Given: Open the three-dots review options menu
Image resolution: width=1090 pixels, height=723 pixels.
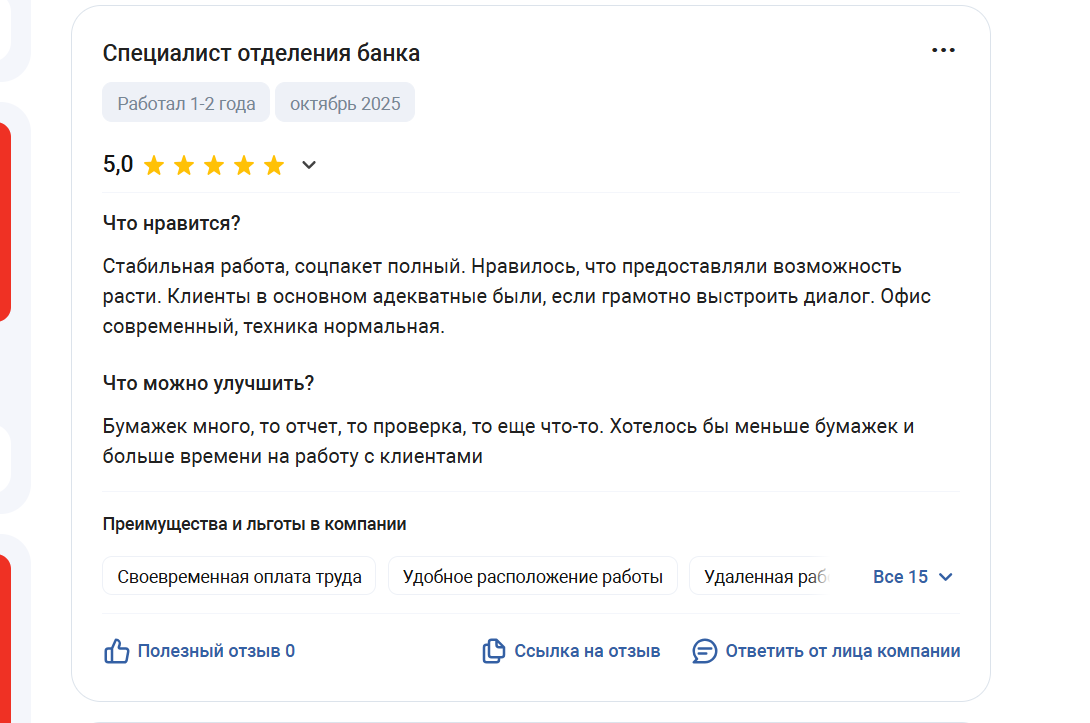Looking at the screenshot, I should [943, 51].
